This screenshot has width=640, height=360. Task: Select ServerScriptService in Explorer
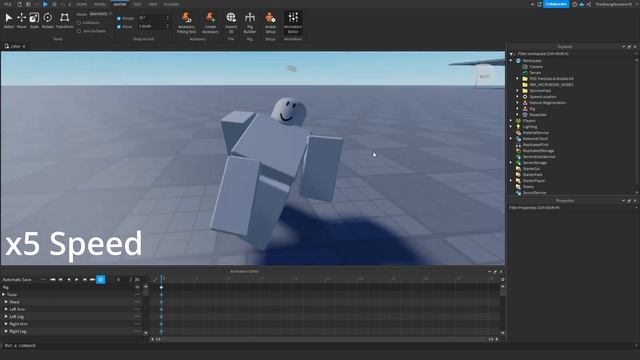(x=539, y=157)
